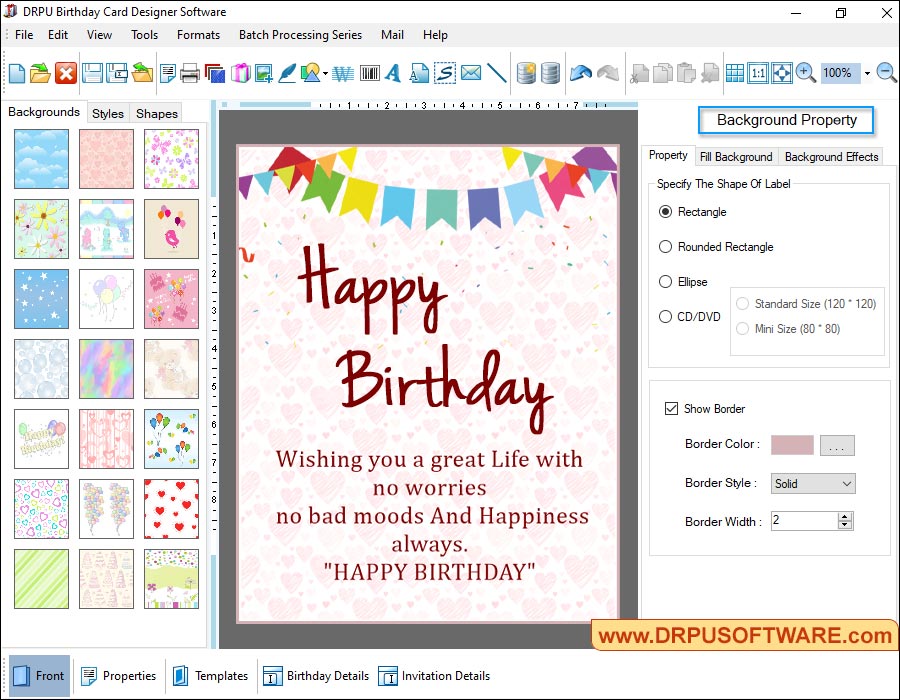
Task: Open the zoom percentage dropdown
Action: 866,72
